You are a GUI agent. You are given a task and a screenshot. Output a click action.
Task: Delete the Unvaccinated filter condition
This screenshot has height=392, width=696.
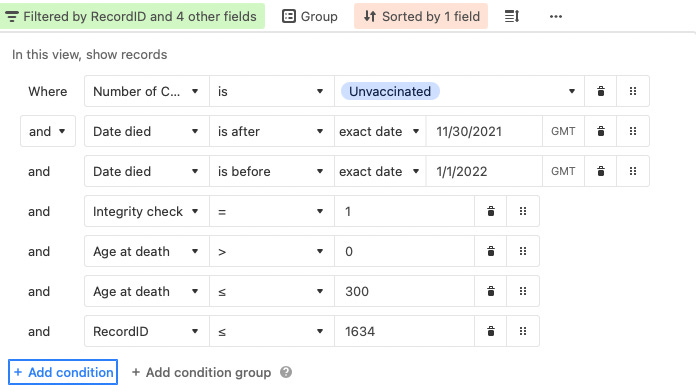tap(601, 91)
